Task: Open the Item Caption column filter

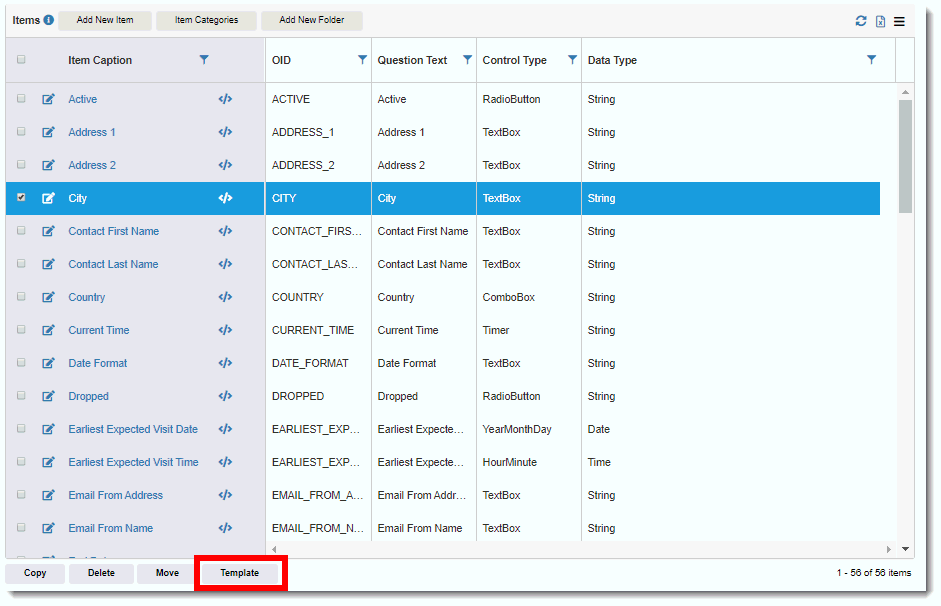Action: pyautogui.click(x=204, y=59)
